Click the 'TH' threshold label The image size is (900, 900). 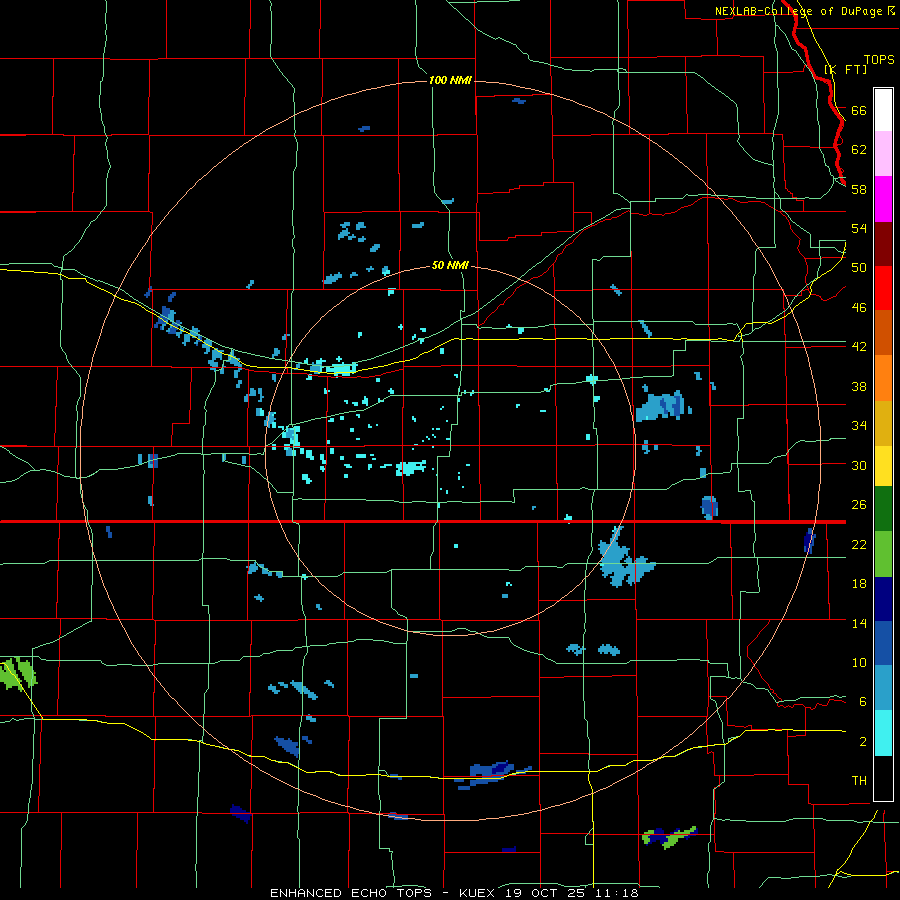click(859, 781)
